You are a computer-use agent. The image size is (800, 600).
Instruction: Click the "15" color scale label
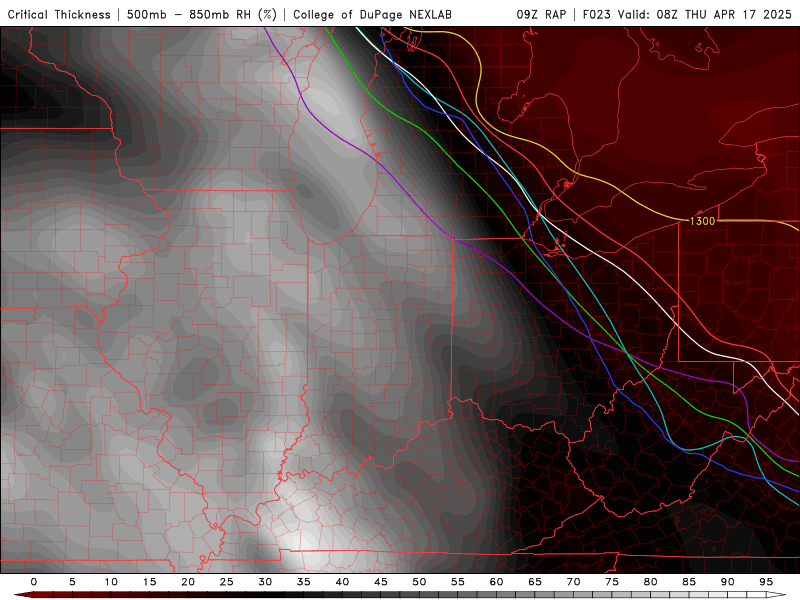click(149, 582)
